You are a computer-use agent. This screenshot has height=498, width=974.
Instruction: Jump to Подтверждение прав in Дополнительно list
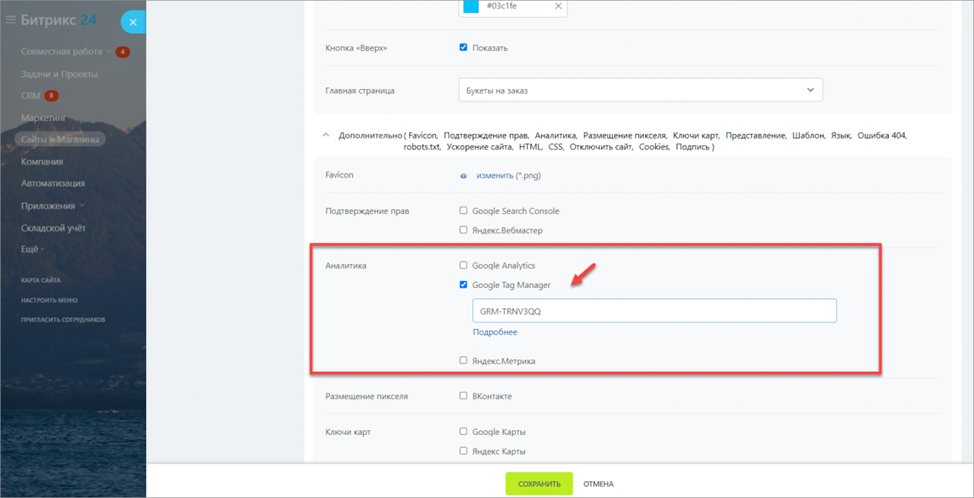[x=486, y=135]
